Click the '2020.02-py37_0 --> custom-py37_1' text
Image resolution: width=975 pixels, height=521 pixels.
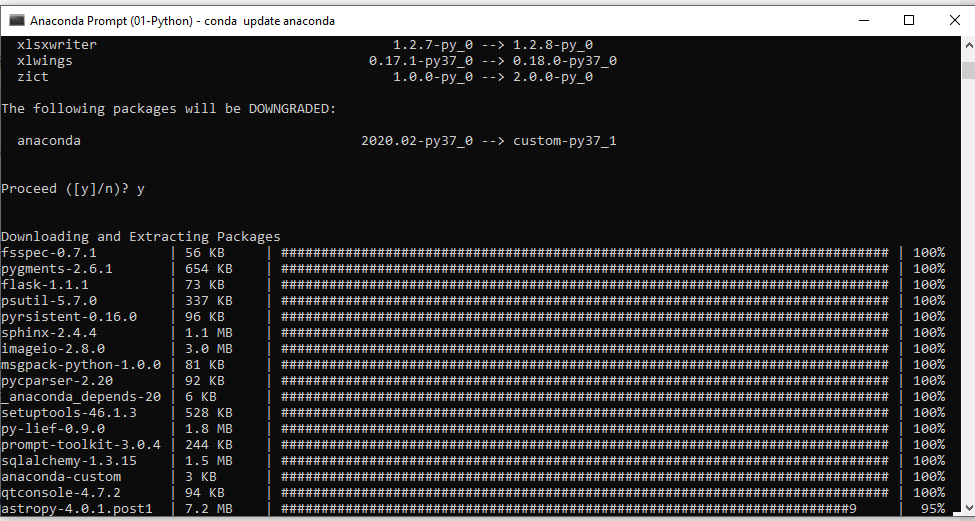489,141
